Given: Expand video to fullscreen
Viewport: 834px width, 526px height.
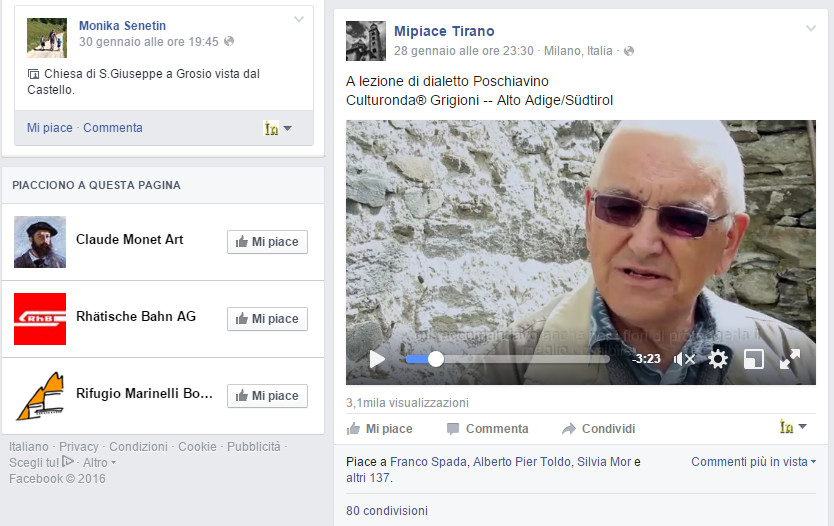Looking at the screenshot, I should [790, 359].
